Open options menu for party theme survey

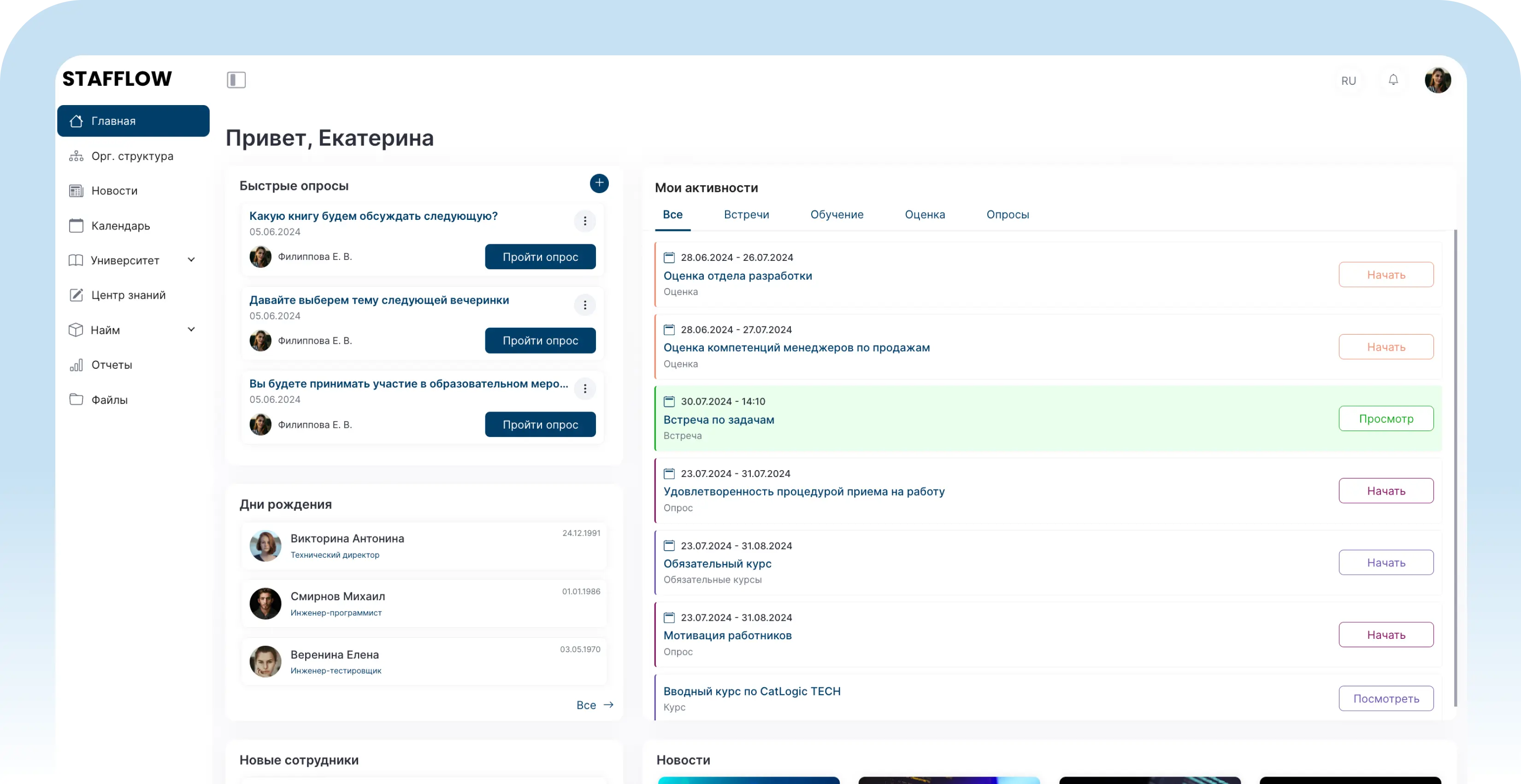[584, 305]
